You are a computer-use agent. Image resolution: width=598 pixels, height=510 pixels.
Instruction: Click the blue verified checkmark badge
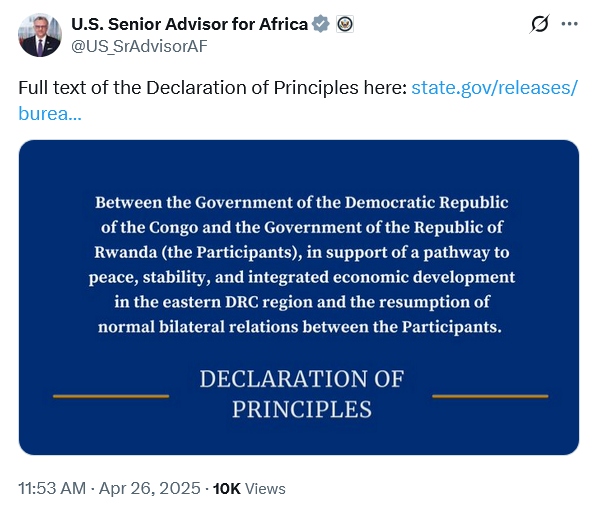tap(321, 24)
